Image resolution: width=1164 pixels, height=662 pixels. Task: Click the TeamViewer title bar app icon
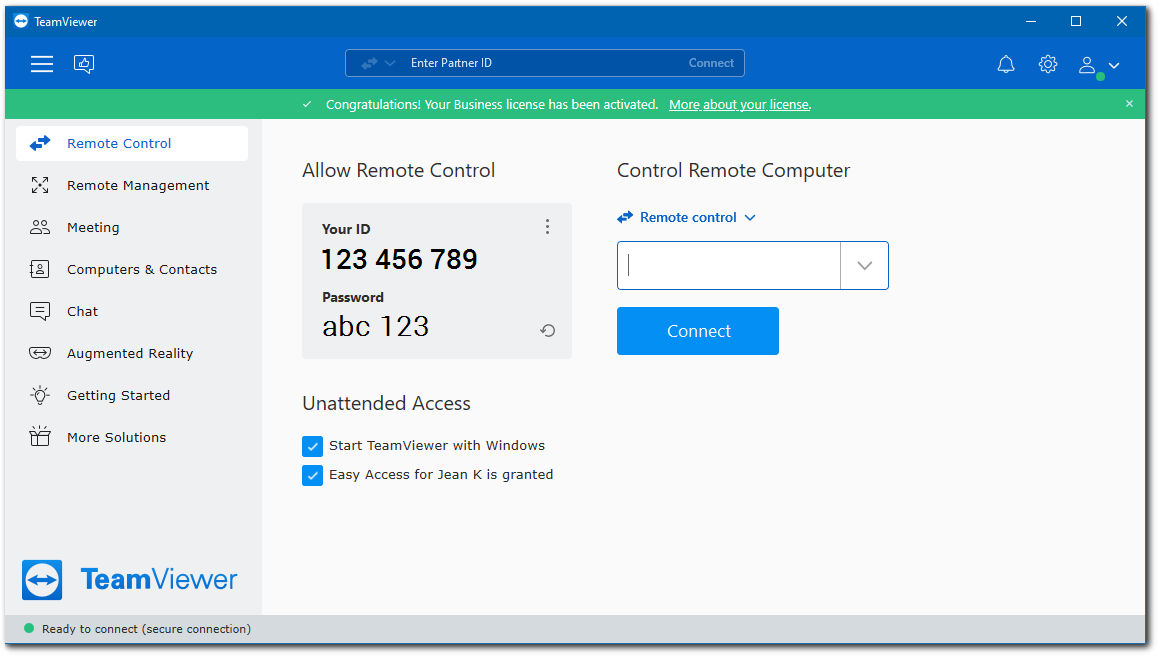(x=21, y=22)
